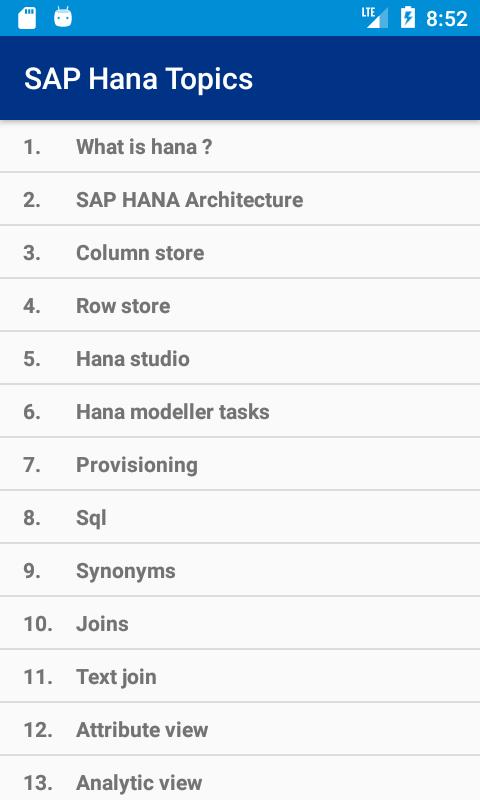Tap the clock showing 8:52
The image size is (480, 800).
(x=447, y=18)
